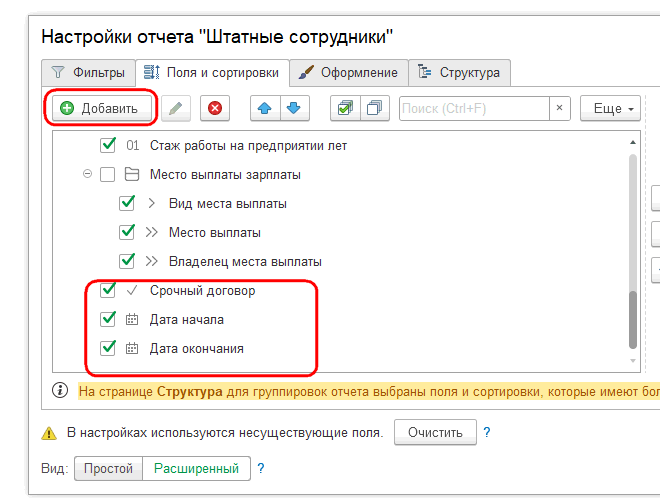Image resolution: width=660 pixels, height=498 pixels.
Task: Select the Дата начала field text
Action: tap(186, 320)
